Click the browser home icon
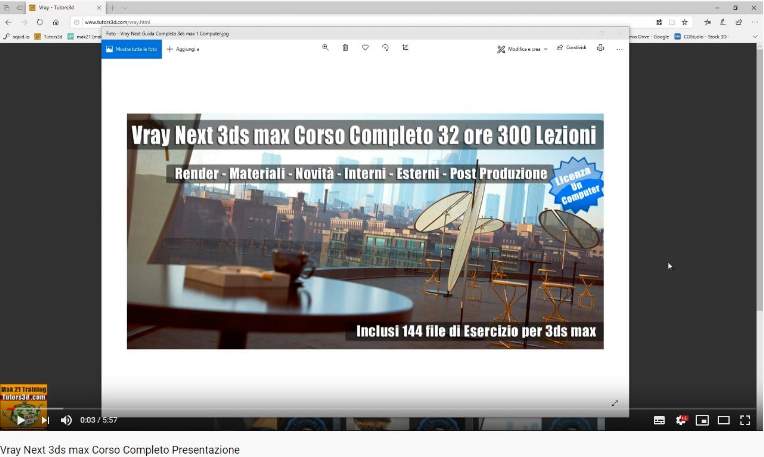 click(x=56, y=22)
